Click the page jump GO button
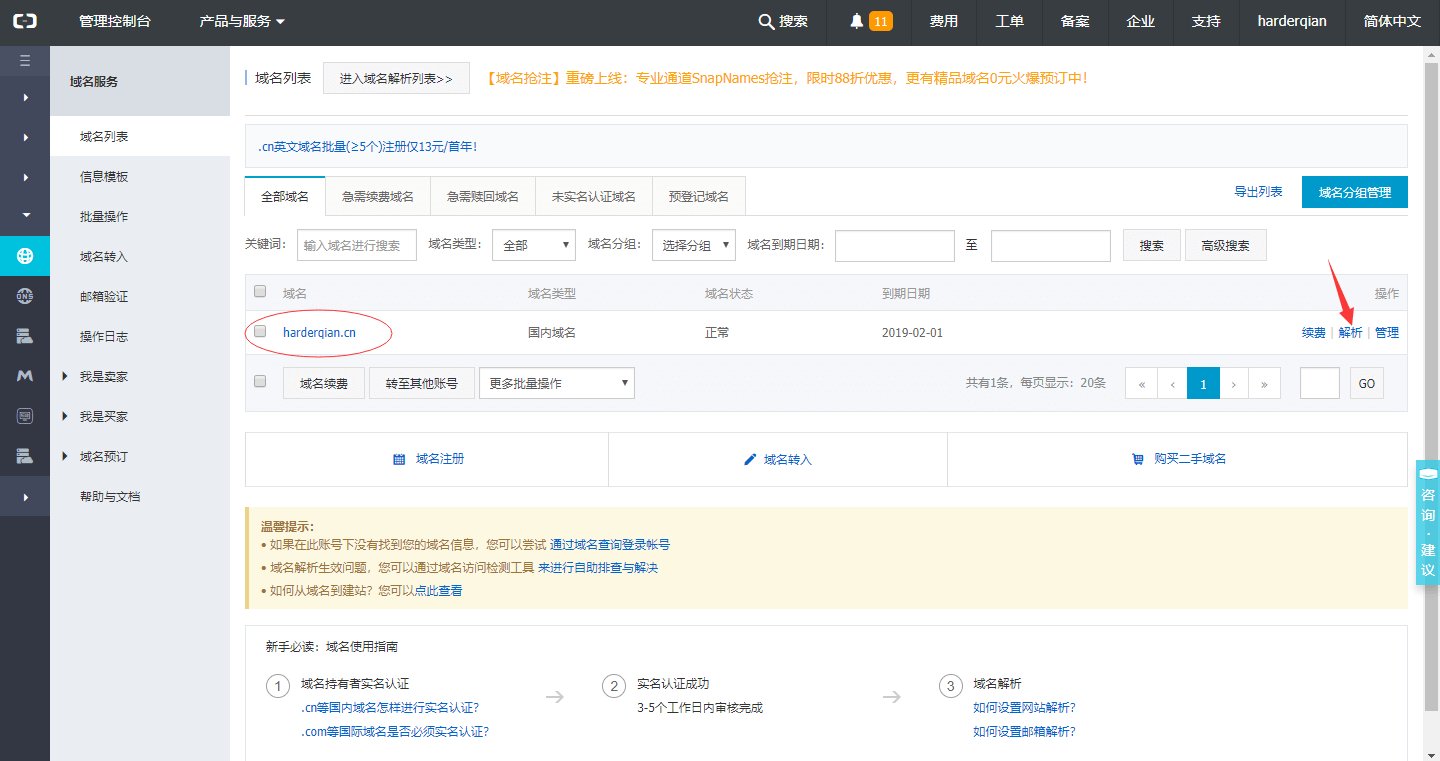This screenshot has height=761, width=1440. (1367, 383)
